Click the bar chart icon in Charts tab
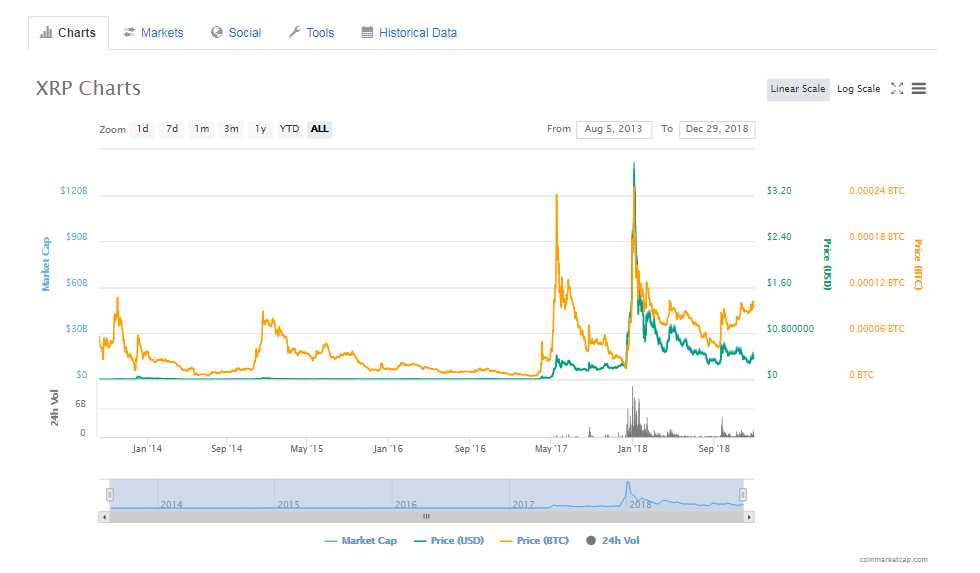This screenshot has height=573, width=980. (x=46, y=32)
